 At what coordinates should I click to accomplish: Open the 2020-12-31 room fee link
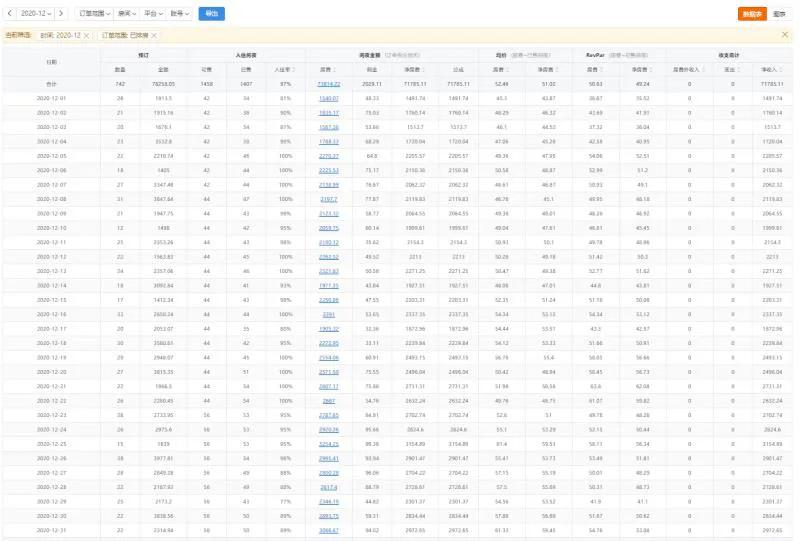(x=329, y=530)
